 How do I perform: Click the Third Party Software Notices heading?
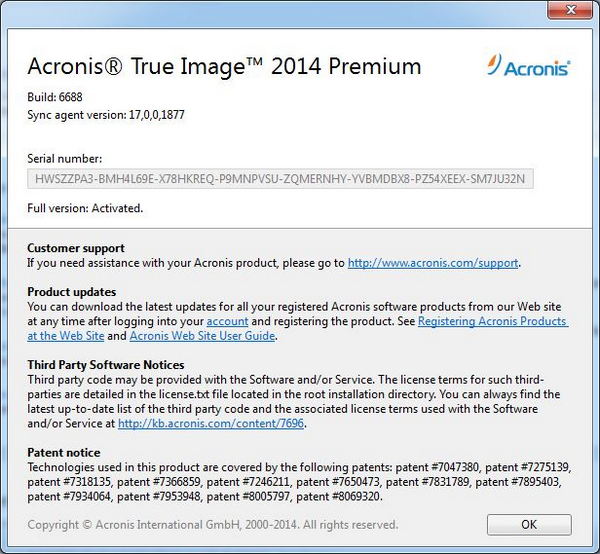(106, 365)
